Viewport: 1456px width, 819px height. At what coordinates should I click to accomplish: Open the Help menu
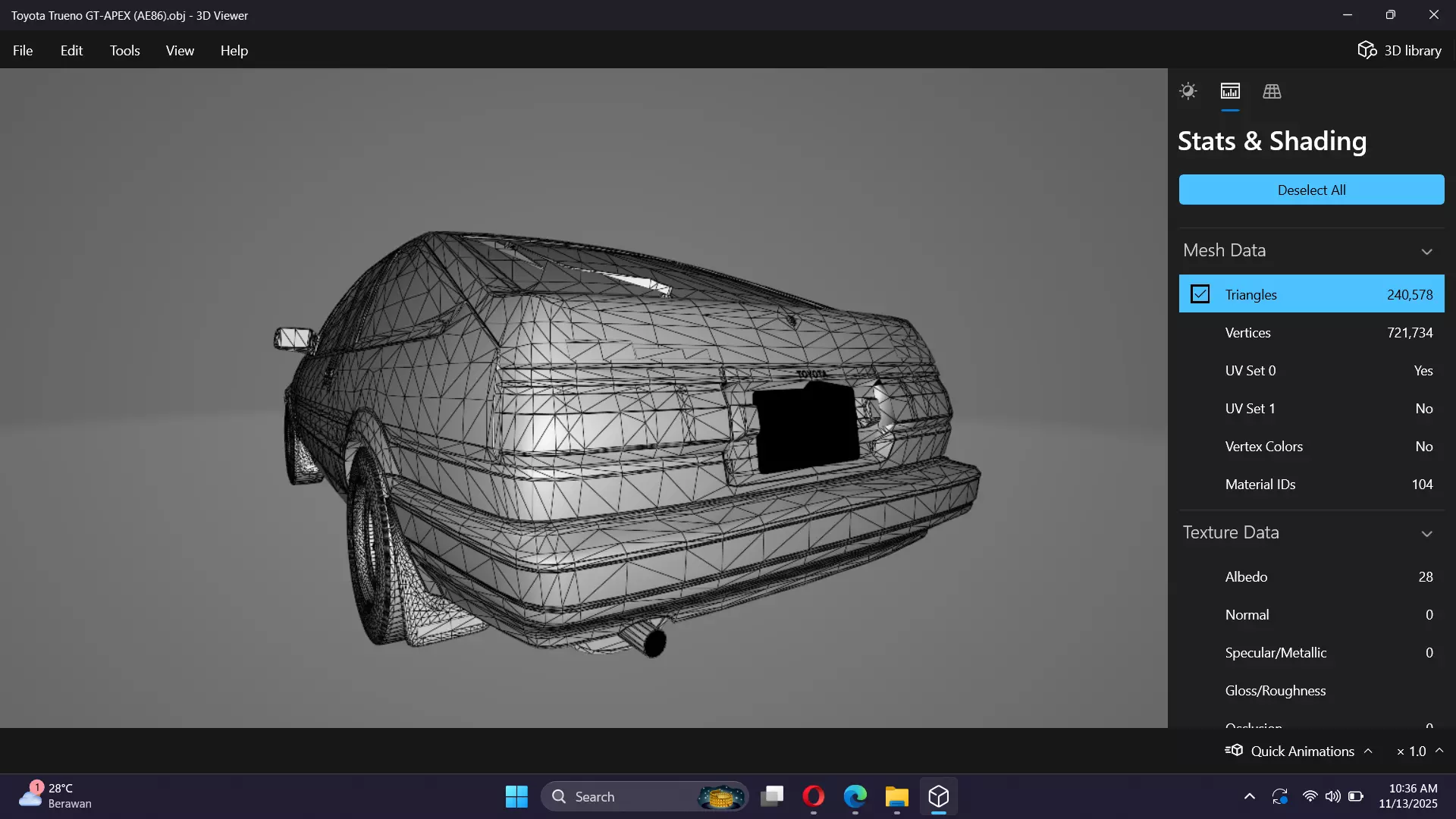[x=234, y=50]
